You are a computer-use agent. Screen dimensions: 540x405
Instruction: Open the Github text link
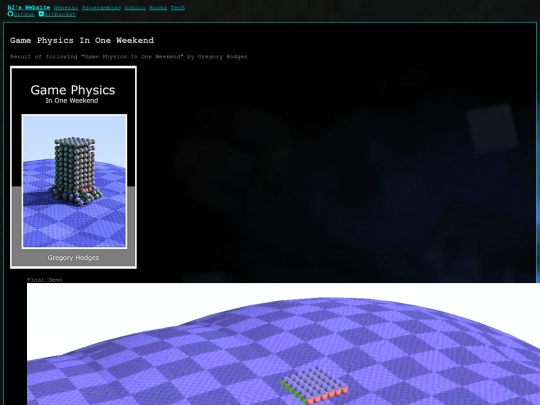click(x=24, y=14)
